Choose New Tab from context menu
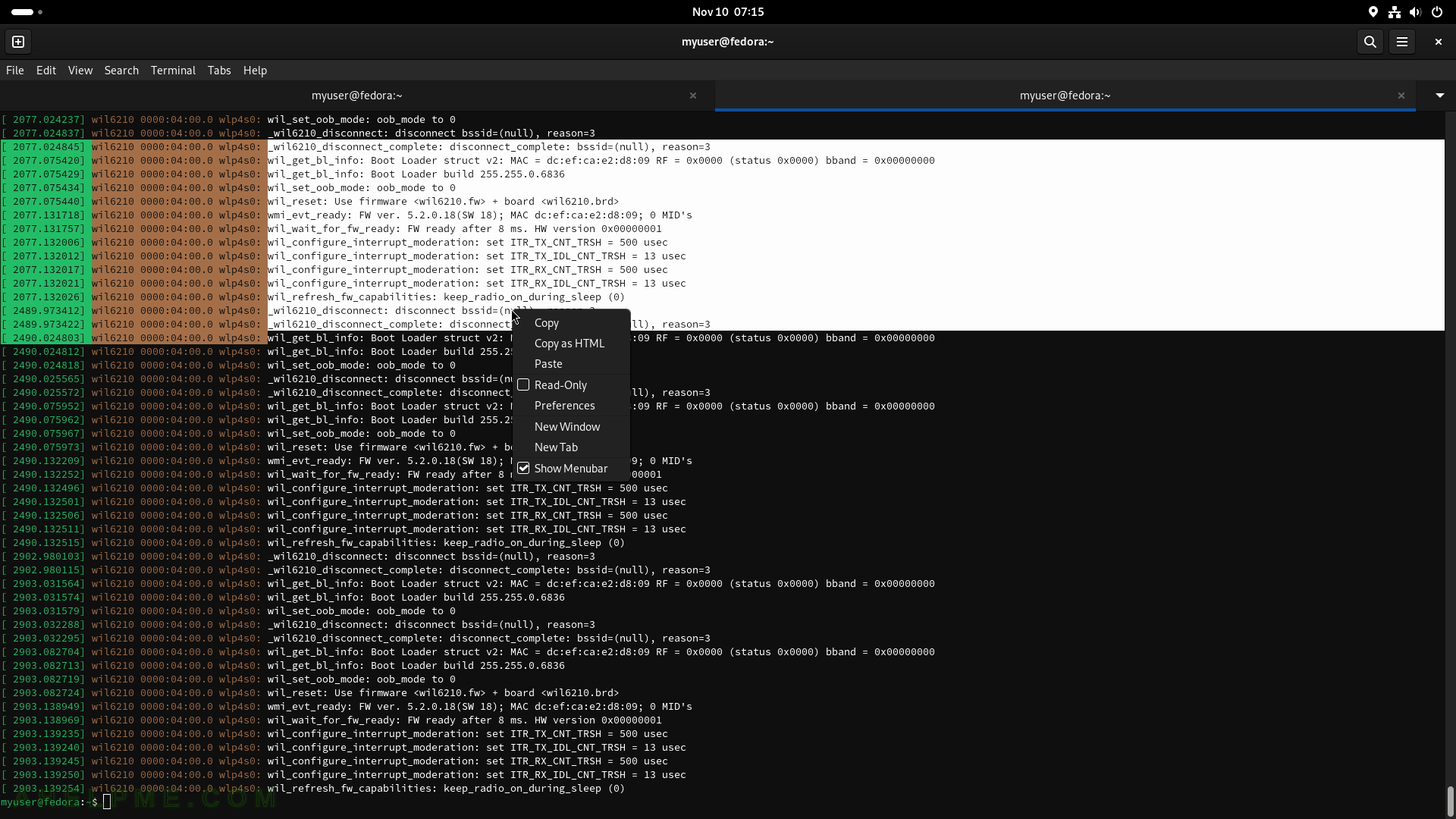This screenshot has height=819, width=1456. 572,447
